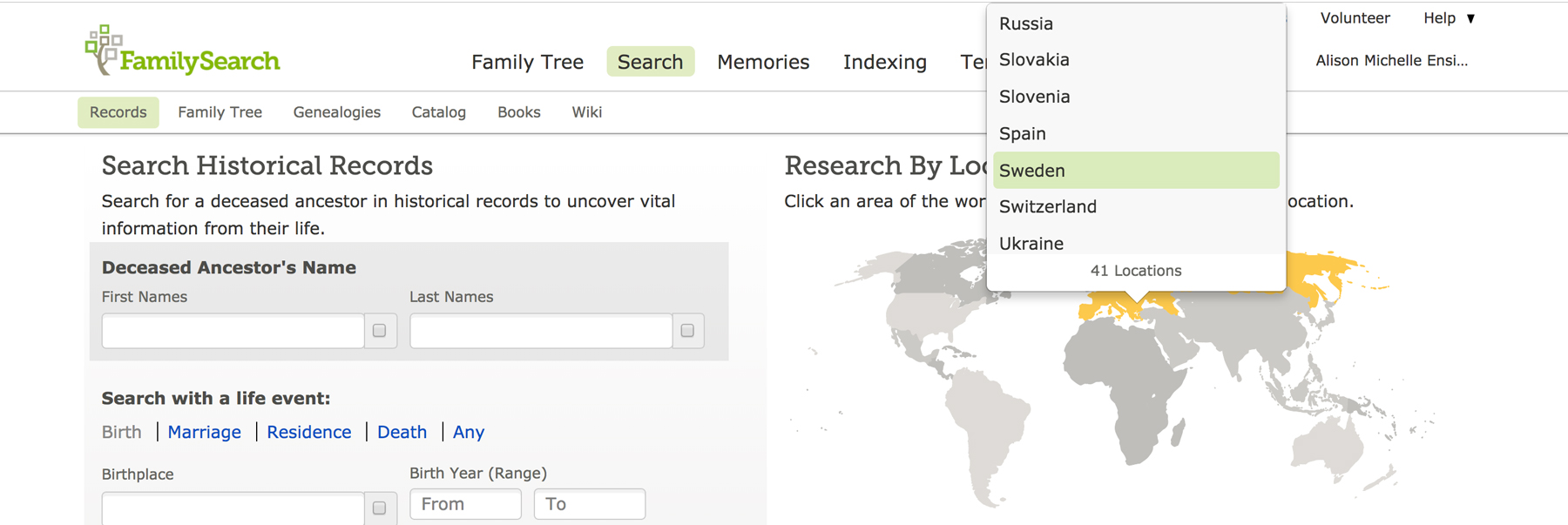The width and height of the screenshot is (1568, 525).
Task: Click the Birth Year To field
Action: point(589,504)
